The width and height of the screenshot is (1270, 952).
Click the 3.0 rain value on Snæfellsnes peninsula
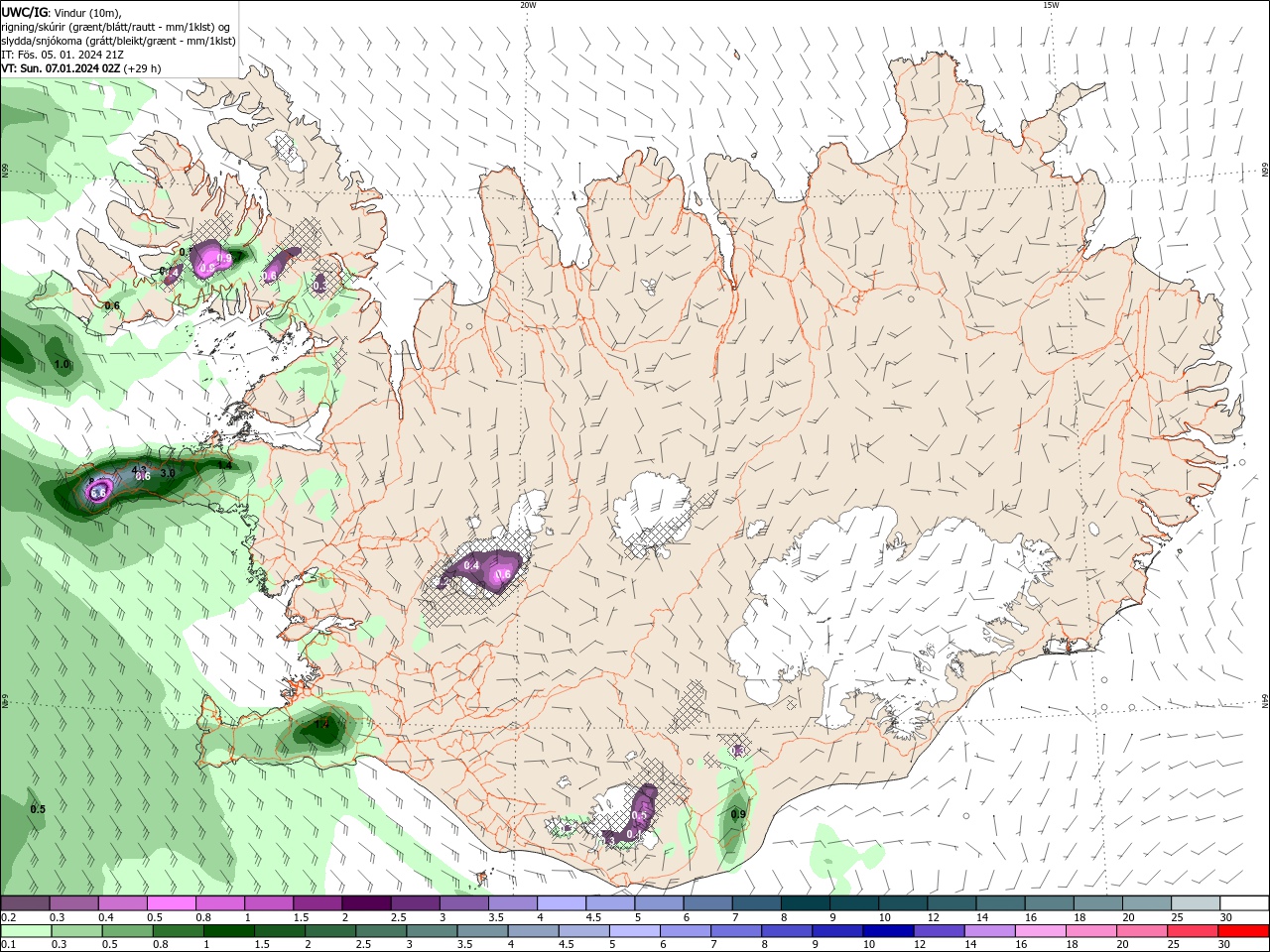[x=168, y=473]
